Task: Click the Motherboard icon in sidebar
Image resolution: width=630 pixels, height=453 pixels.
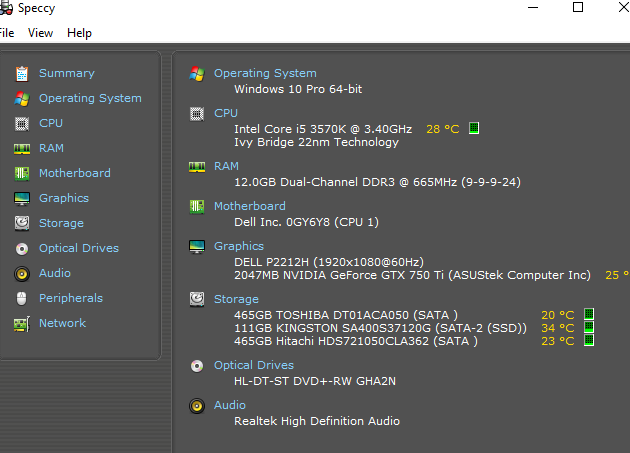Action: tap(22, 174)
